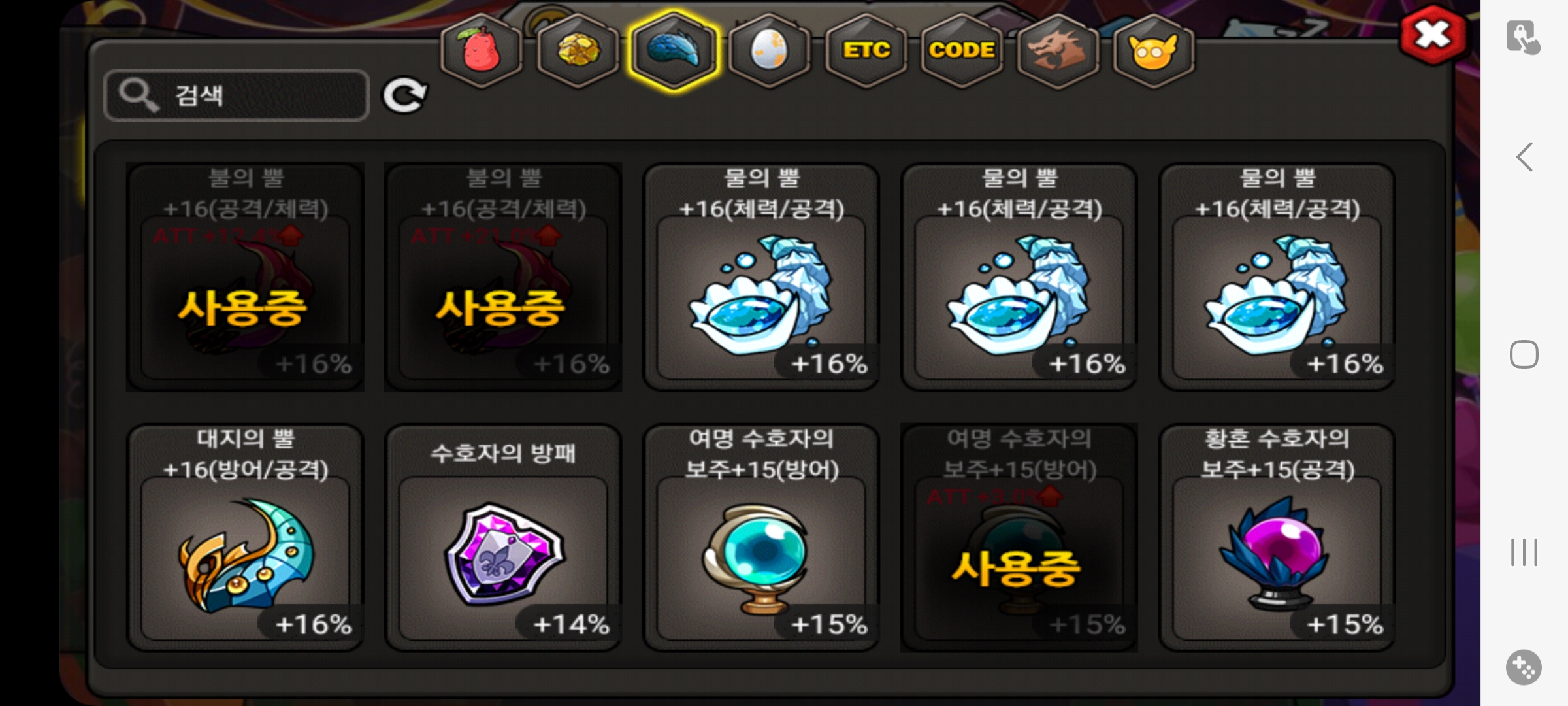
Task: Select the available 여명 수호자의 보주 orb
Action: (x=761, y=537)
